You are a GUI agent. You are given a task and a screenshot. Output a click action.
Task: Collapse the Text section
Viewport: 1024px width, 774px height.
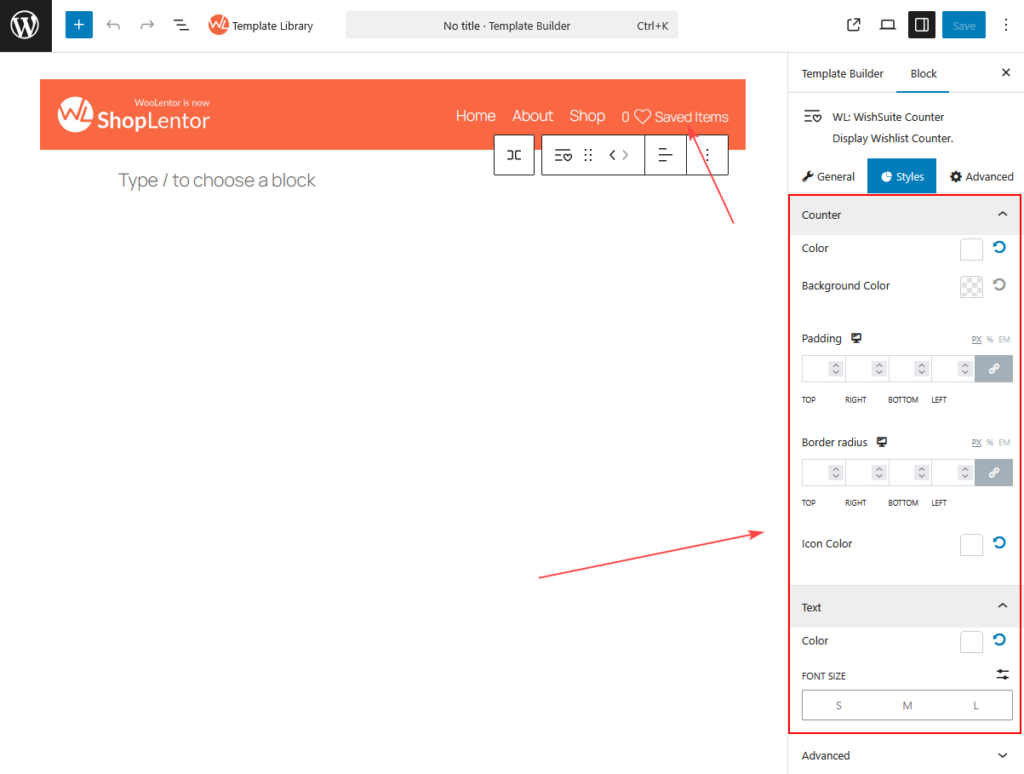pyautogui.click(x=1002, y=607)
